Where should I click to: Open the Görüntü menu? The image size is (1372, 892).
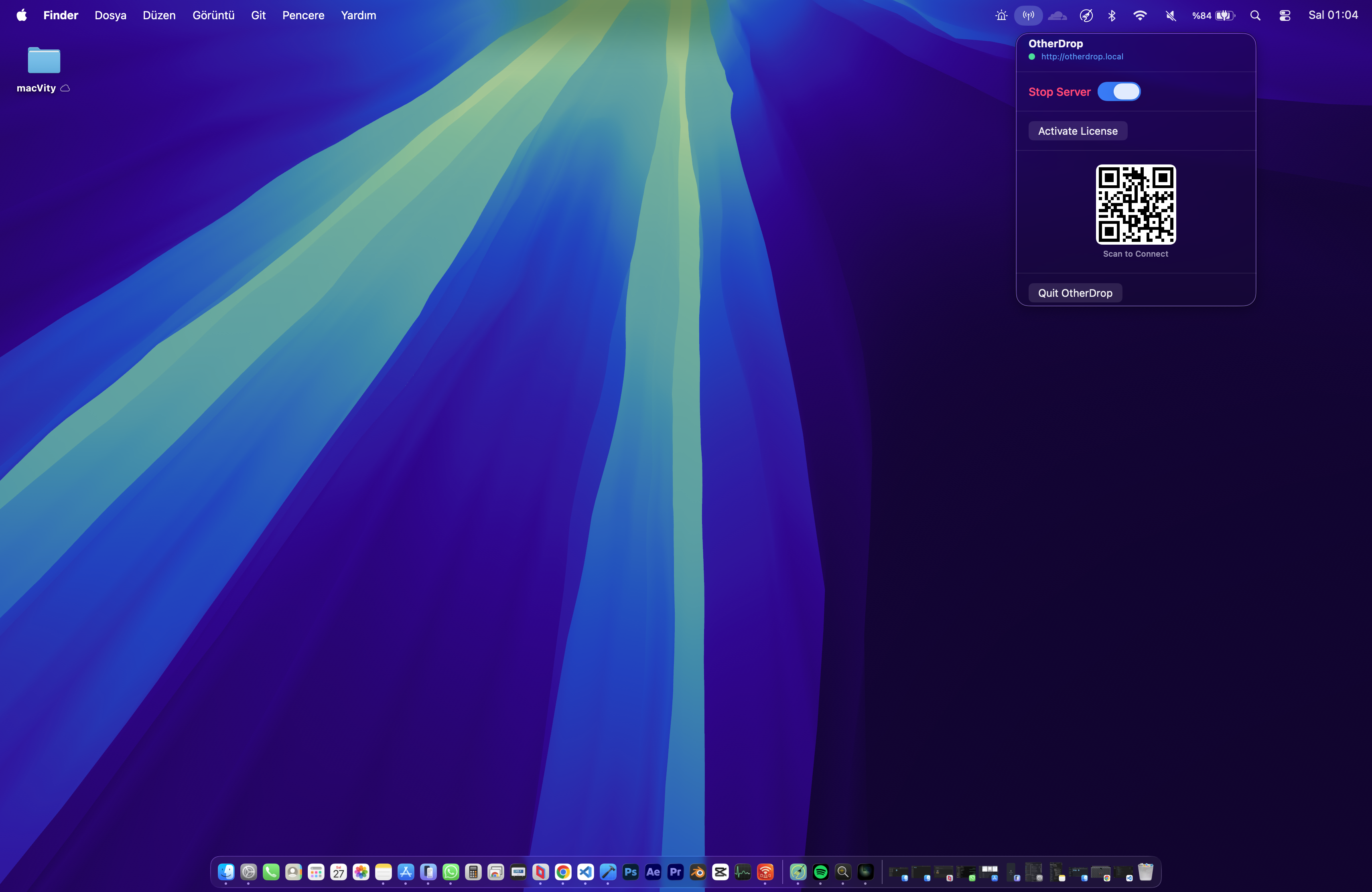pyautogui.click(x=213, y=16)
